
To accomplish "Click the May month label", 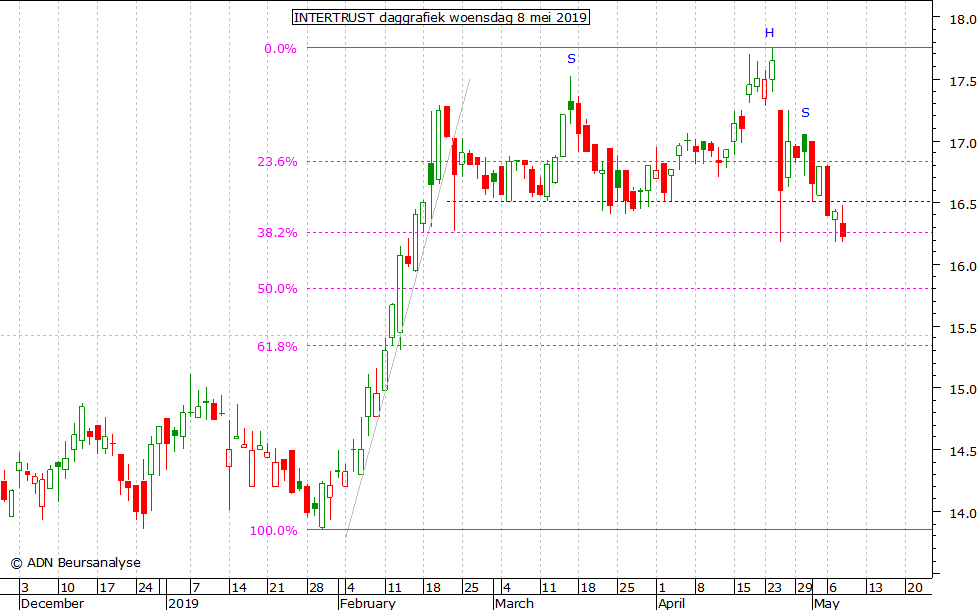I will click(x=827, y=603).
